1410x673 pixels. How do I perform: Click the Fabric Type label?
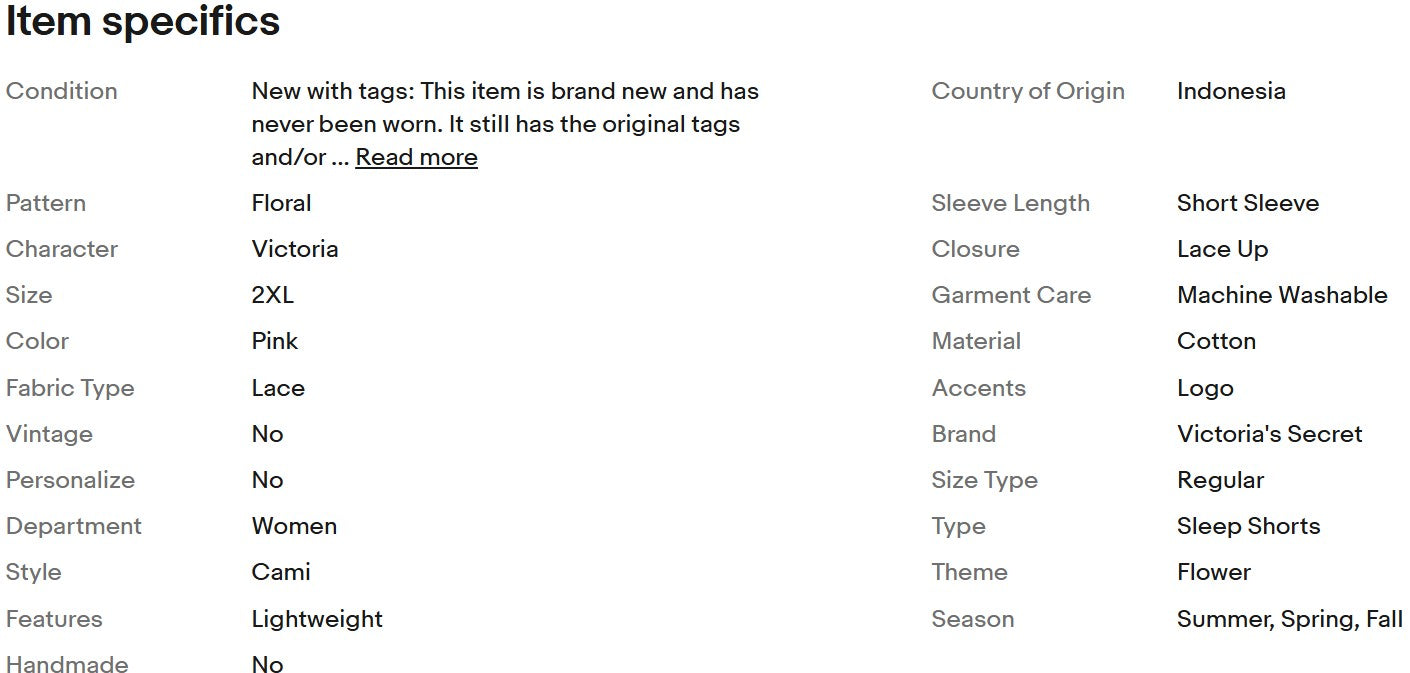(70, 388)
